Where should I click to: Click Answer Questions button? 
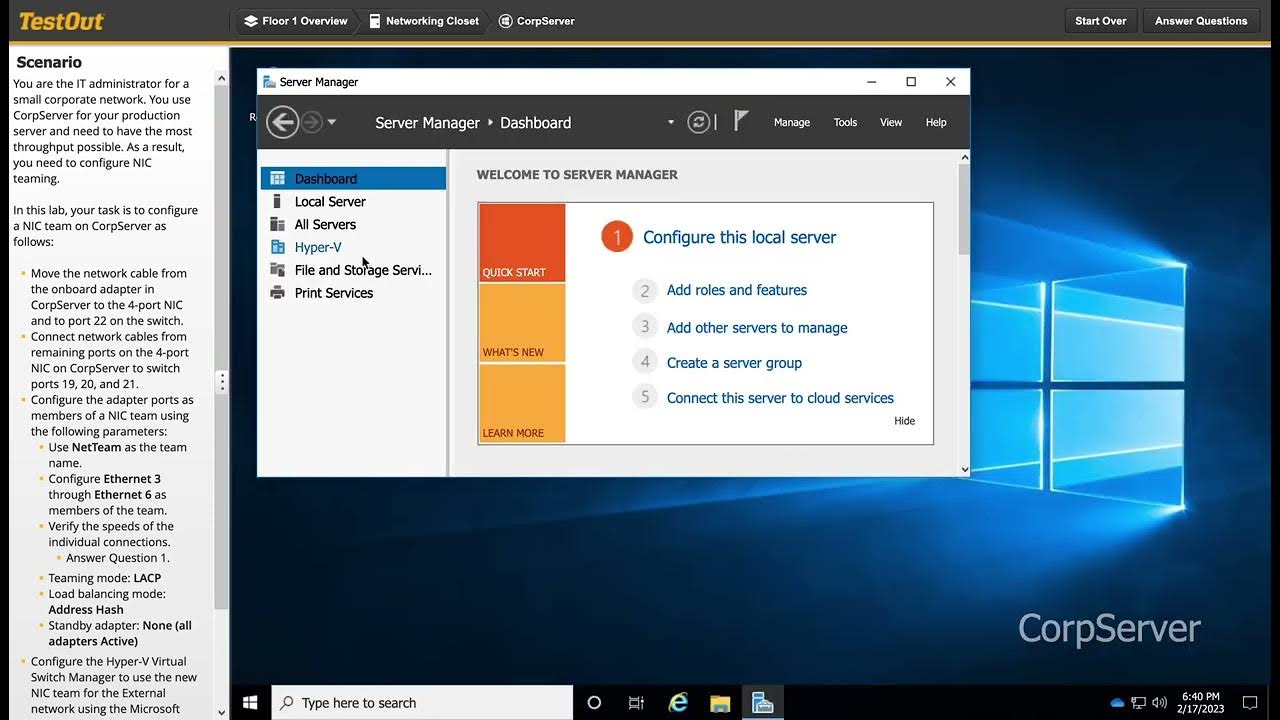pyautogui.click(x=1201, y=20)
